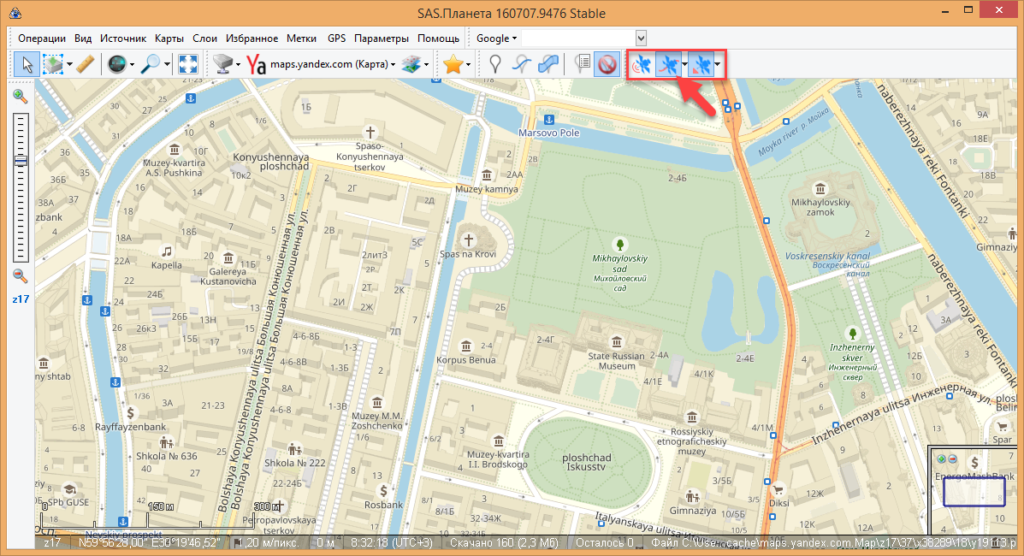This screenshot has width=1024, height=556.
Task: Select the arrow move cursor tool
Action: [x=27, y=65]
